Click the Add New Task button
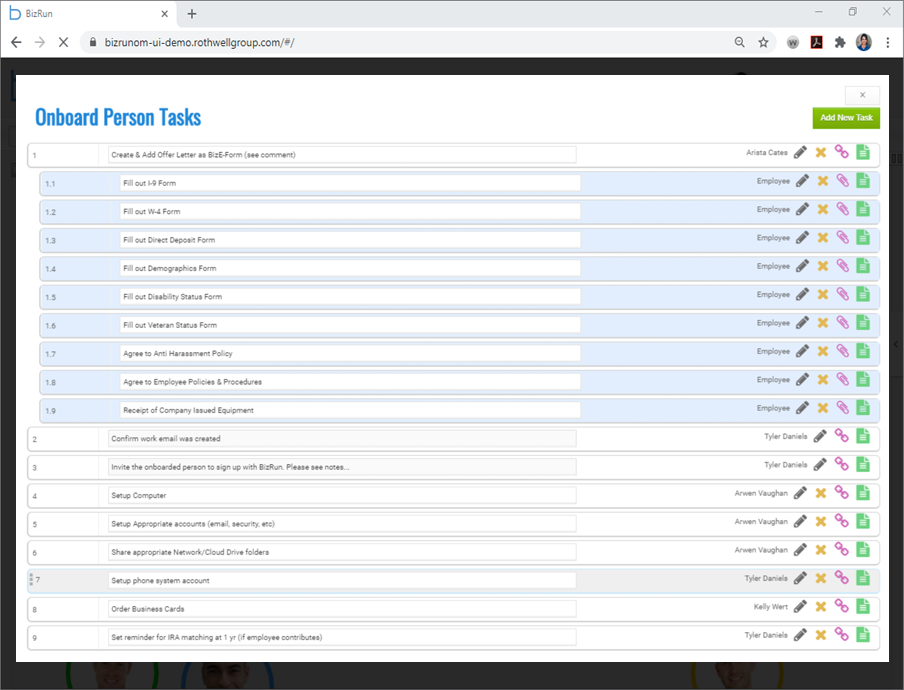This screenshot has height=690, width=904. coord(846,118)
